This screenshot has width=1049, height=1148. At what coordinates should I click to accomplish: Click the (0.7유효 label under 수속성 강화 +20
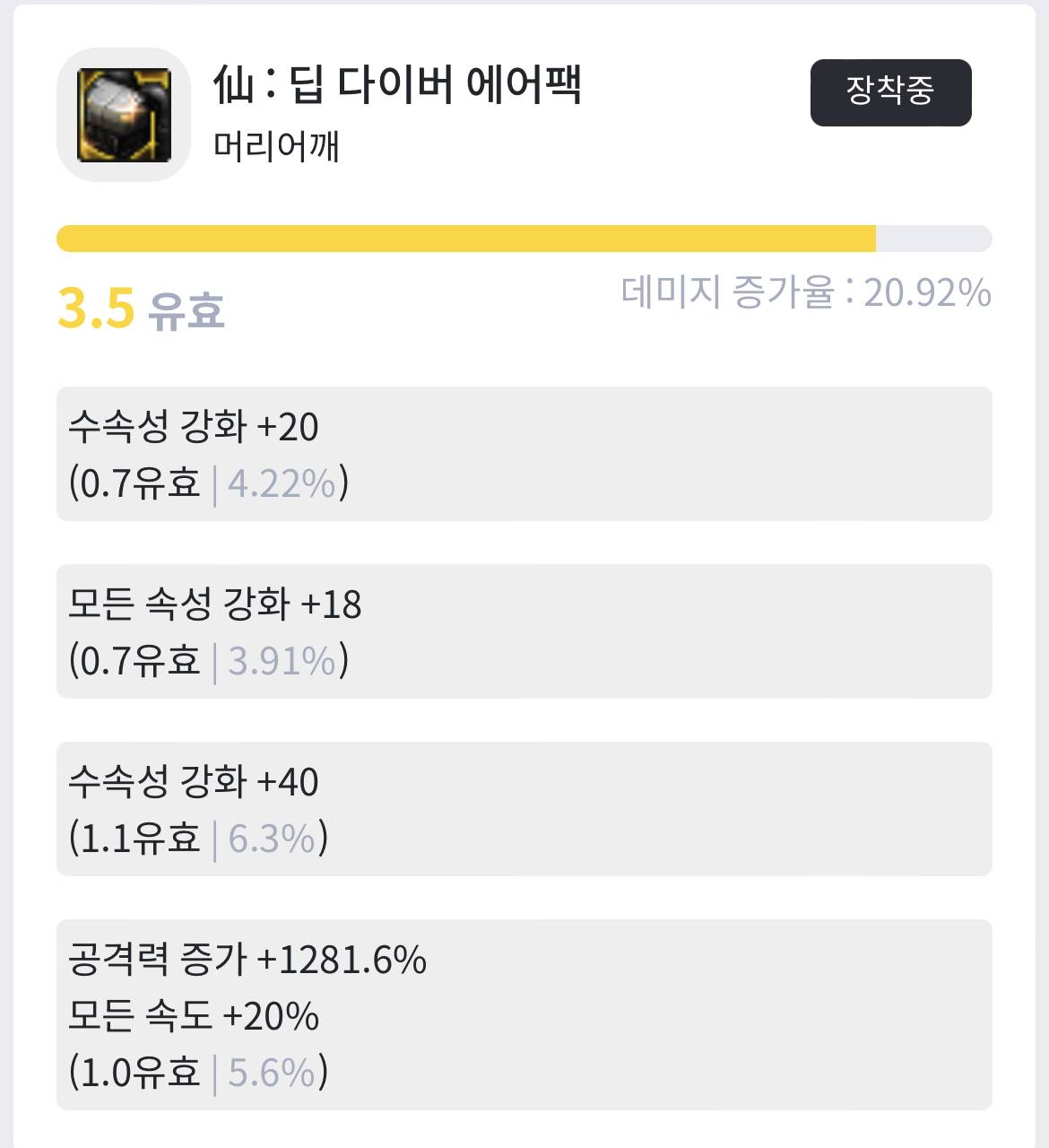(x=134, y=483)
